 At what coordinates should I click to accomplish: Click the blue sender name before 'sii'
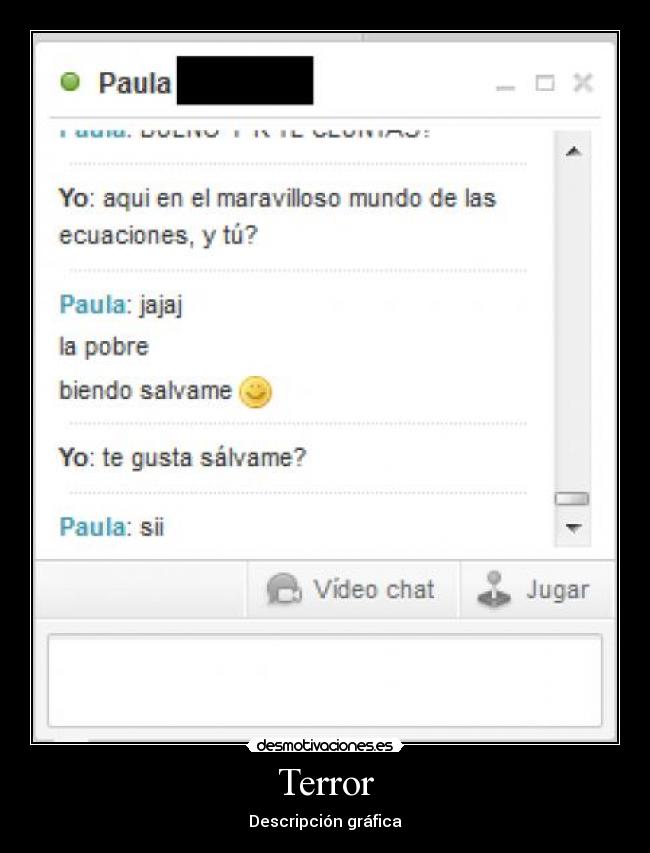coord(92,527)
